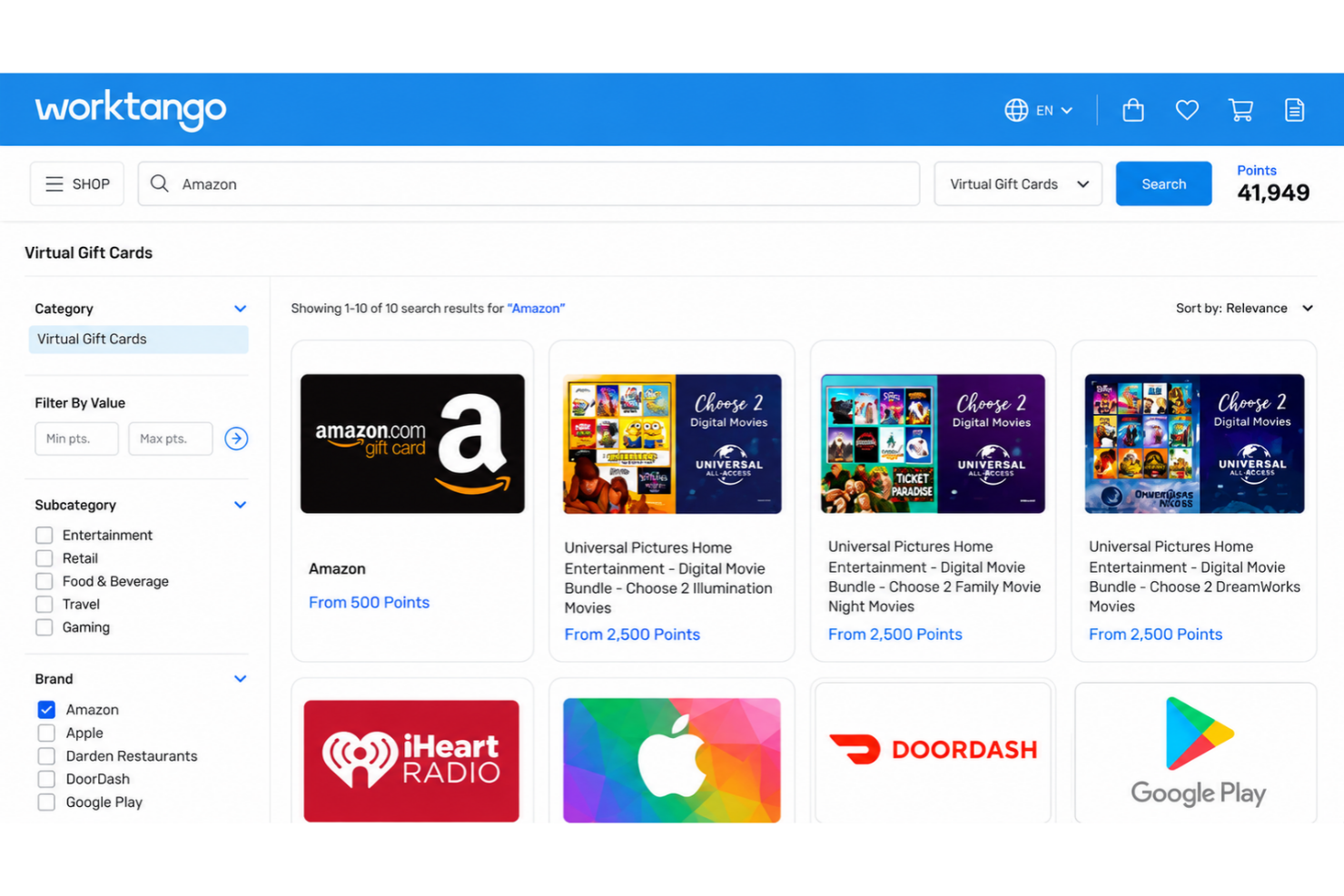Open the Google Play card image
The image size is (1344, 896).
pos(1196,753)
